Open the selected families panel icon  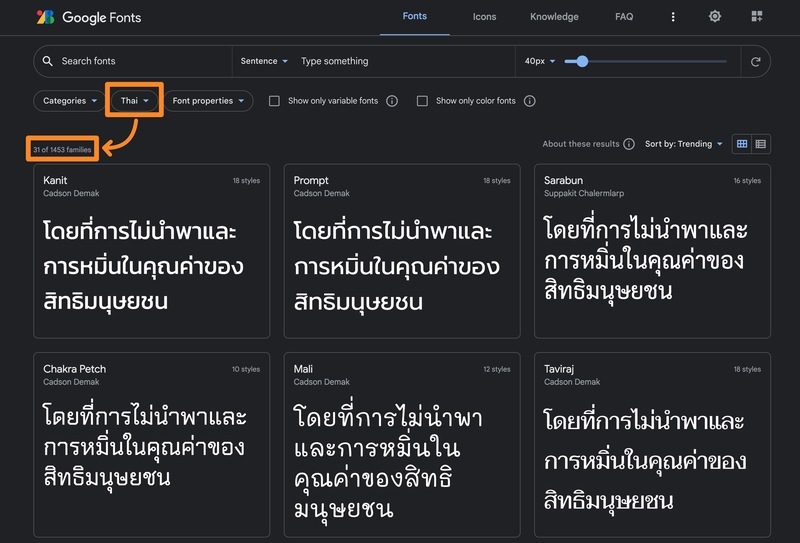tap(757, 17)
